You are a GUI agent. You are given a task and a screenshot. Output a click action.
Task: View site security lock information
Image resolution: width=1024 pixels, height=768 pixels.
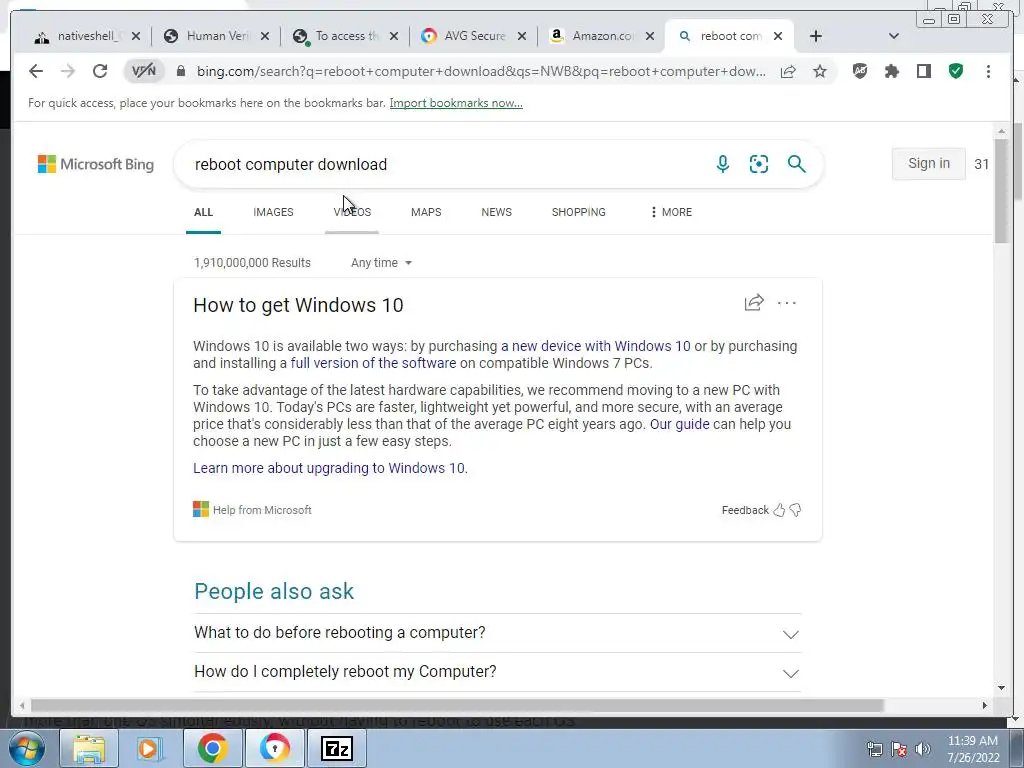(x=181, y=71)
